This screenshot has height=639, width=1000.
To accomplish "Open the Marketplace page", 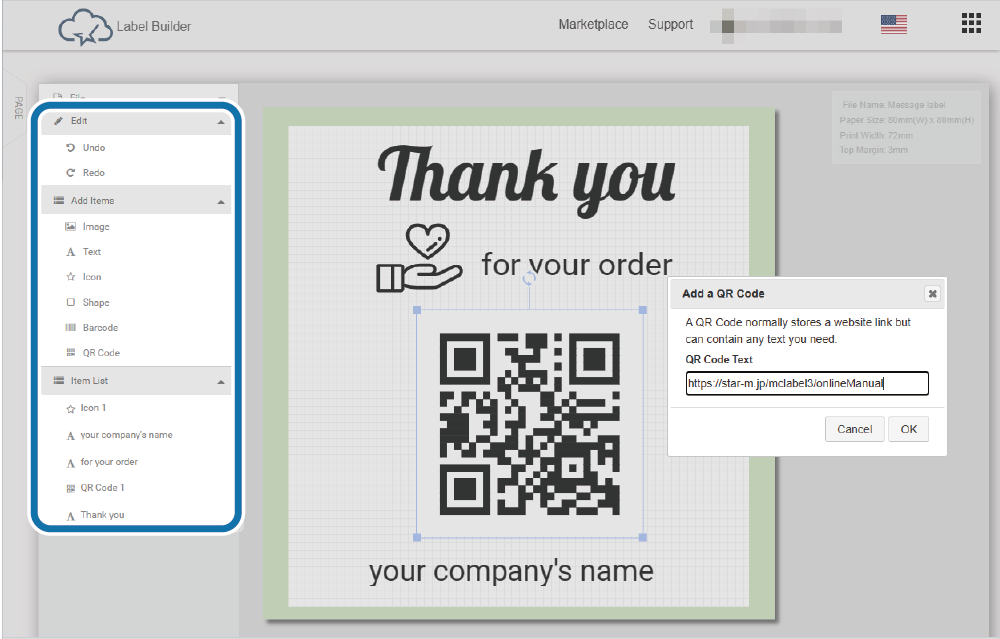I will [x=593, y=24].
